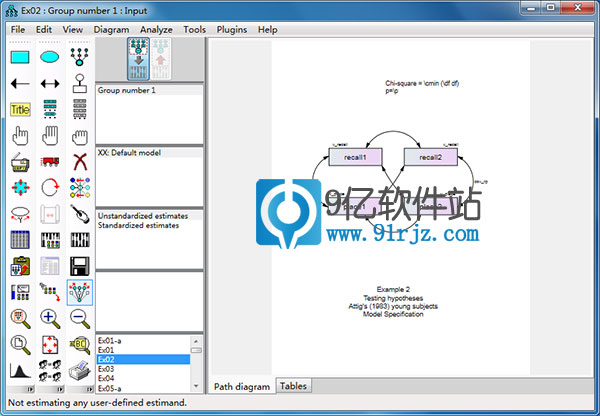The width and height of the screenshot is (600, 416).
Task: Open the View menu
Action: pos(72,29)
